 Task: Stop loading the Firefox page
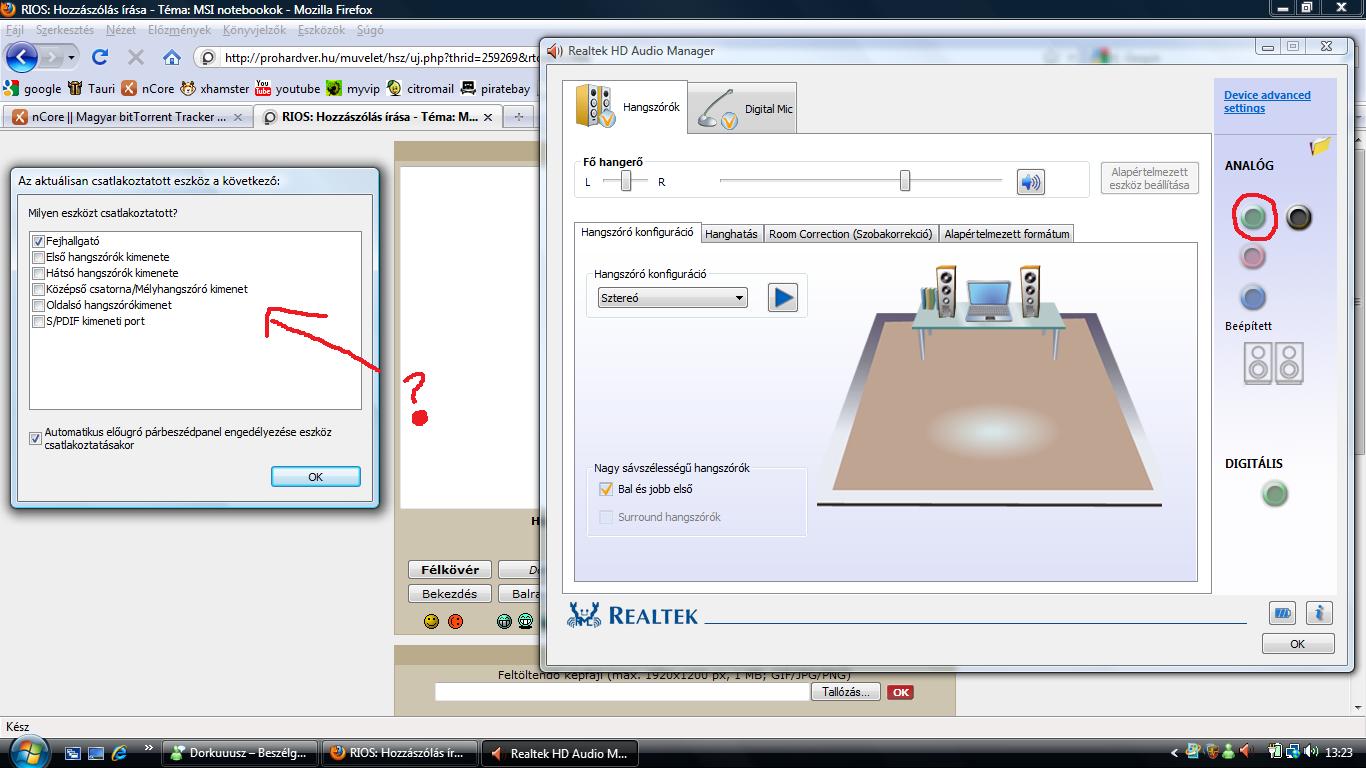point(136,57)
